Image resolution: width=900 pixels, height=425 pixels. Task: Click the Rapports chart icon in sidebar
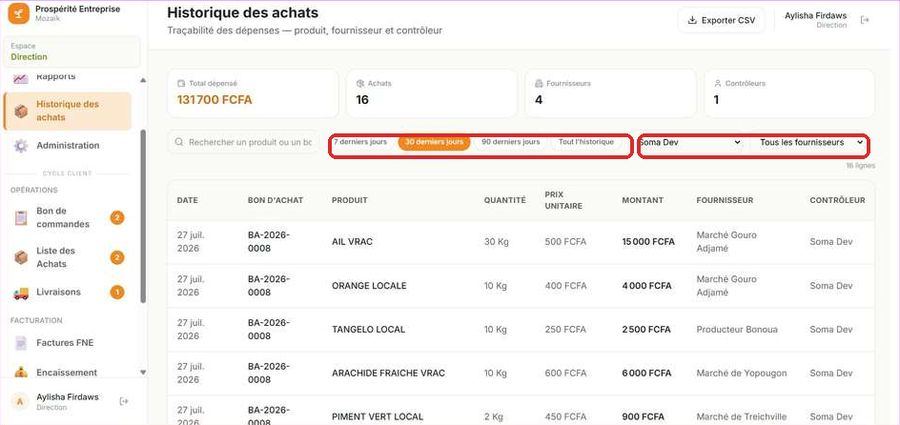tap(21, 78)
